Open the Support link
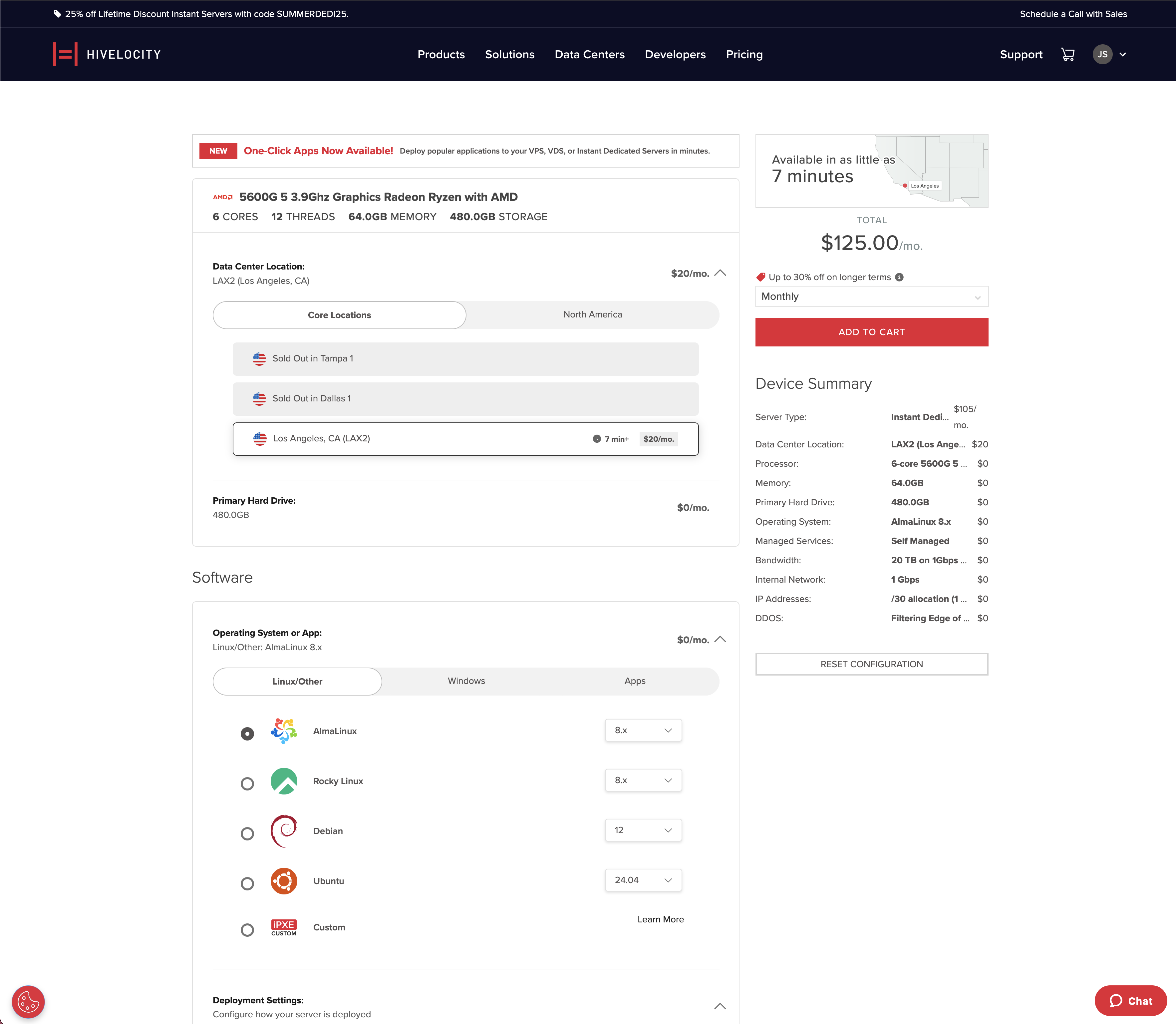 (x=1021, y=54)
